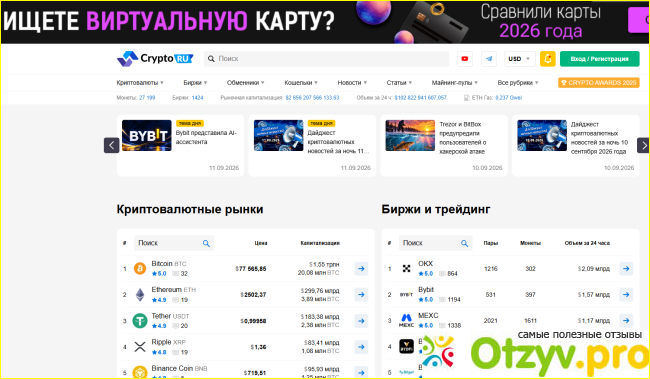Image resolution: width=650 pixels, height=379 pixels.
Task: Click the search icon in crypto markets table
Action: pos(206,243)
